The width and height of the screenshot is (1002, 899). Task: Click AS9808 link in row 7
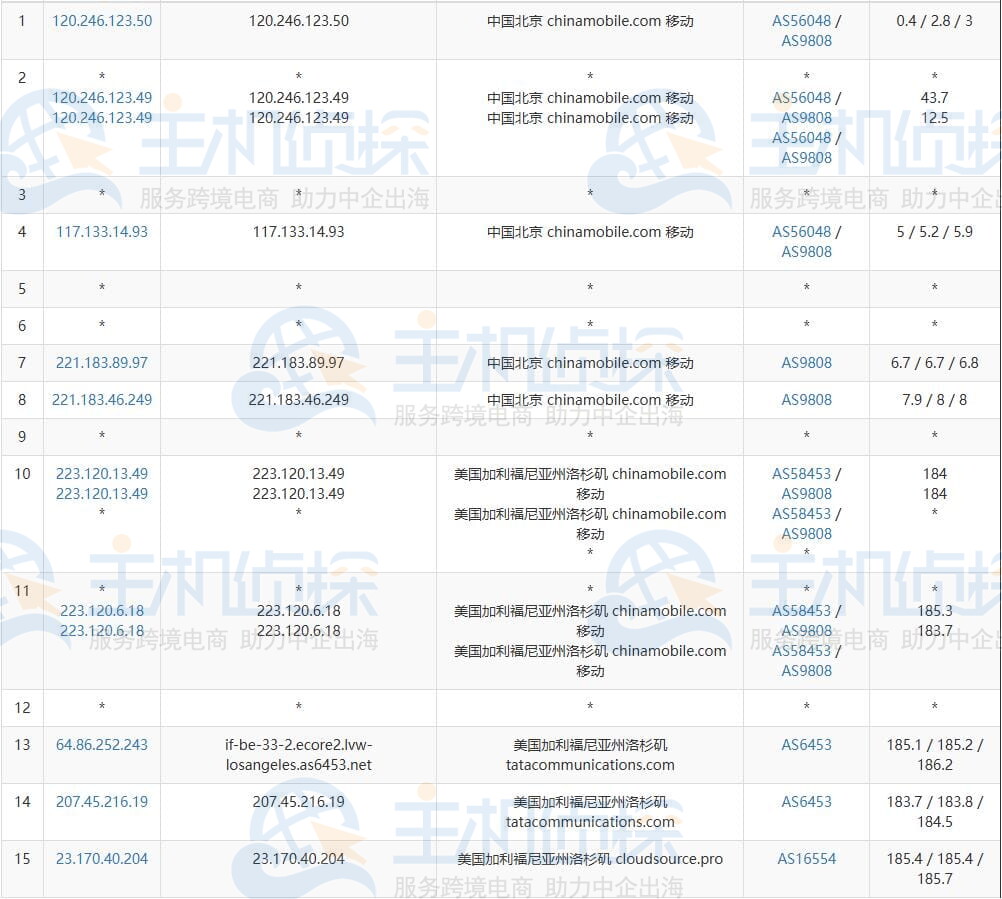tap(805, 363)
